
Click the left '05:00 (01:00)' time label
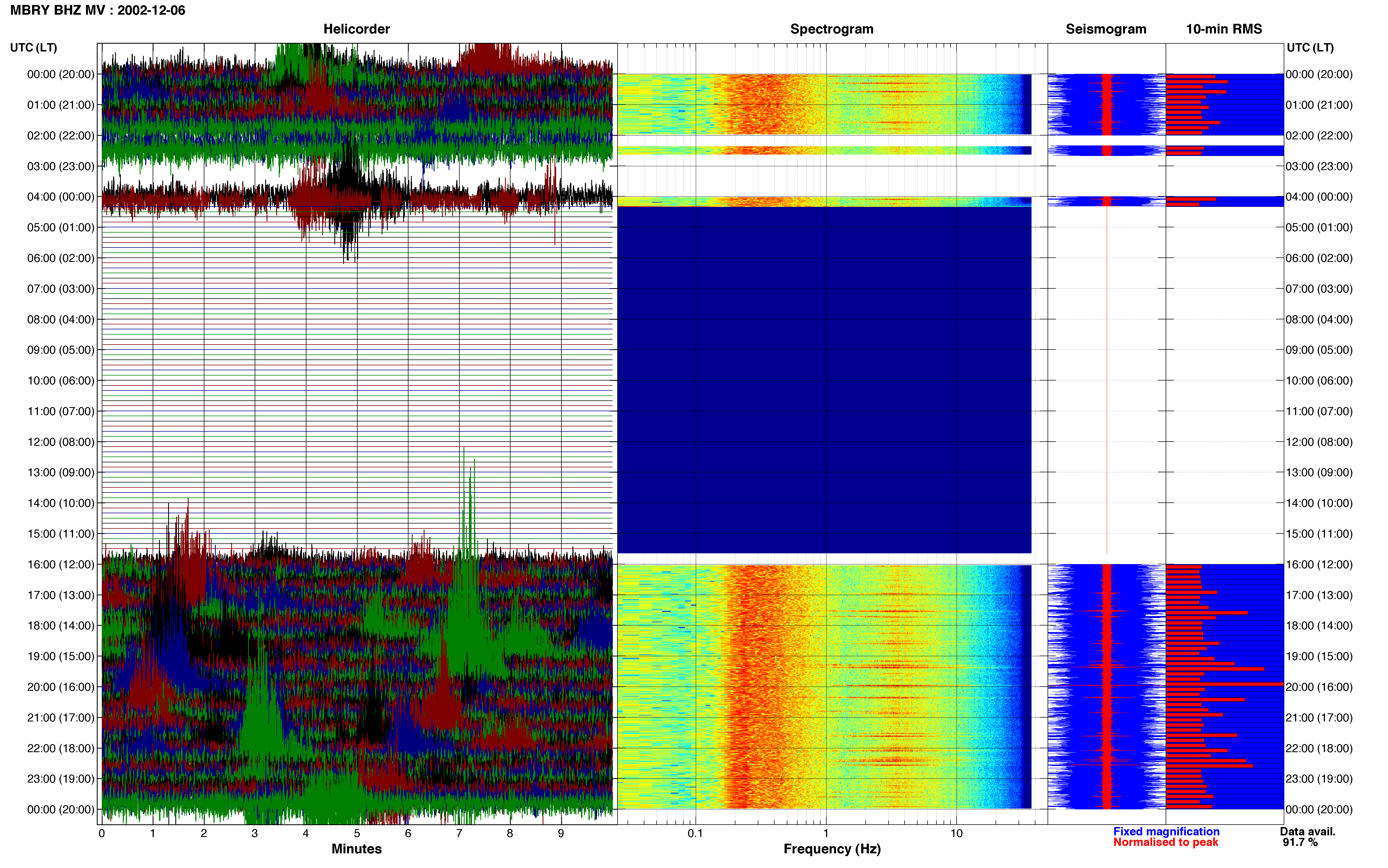(x=61, y=227)
